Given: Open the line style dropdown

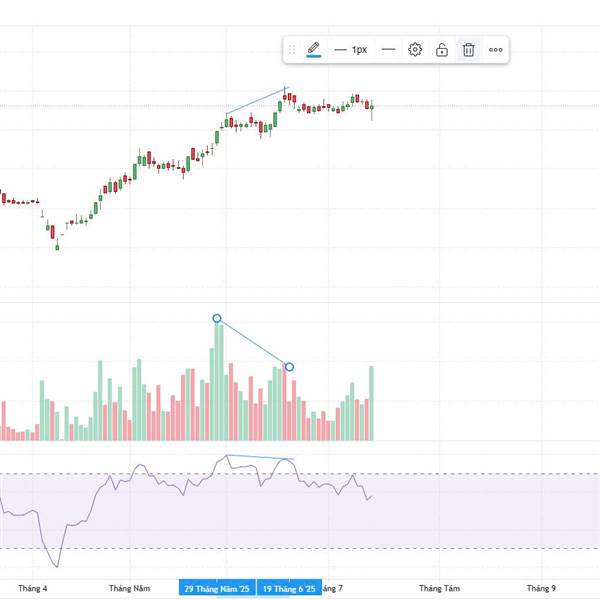Looking at the screenshot, I should (x=388, y=49).
